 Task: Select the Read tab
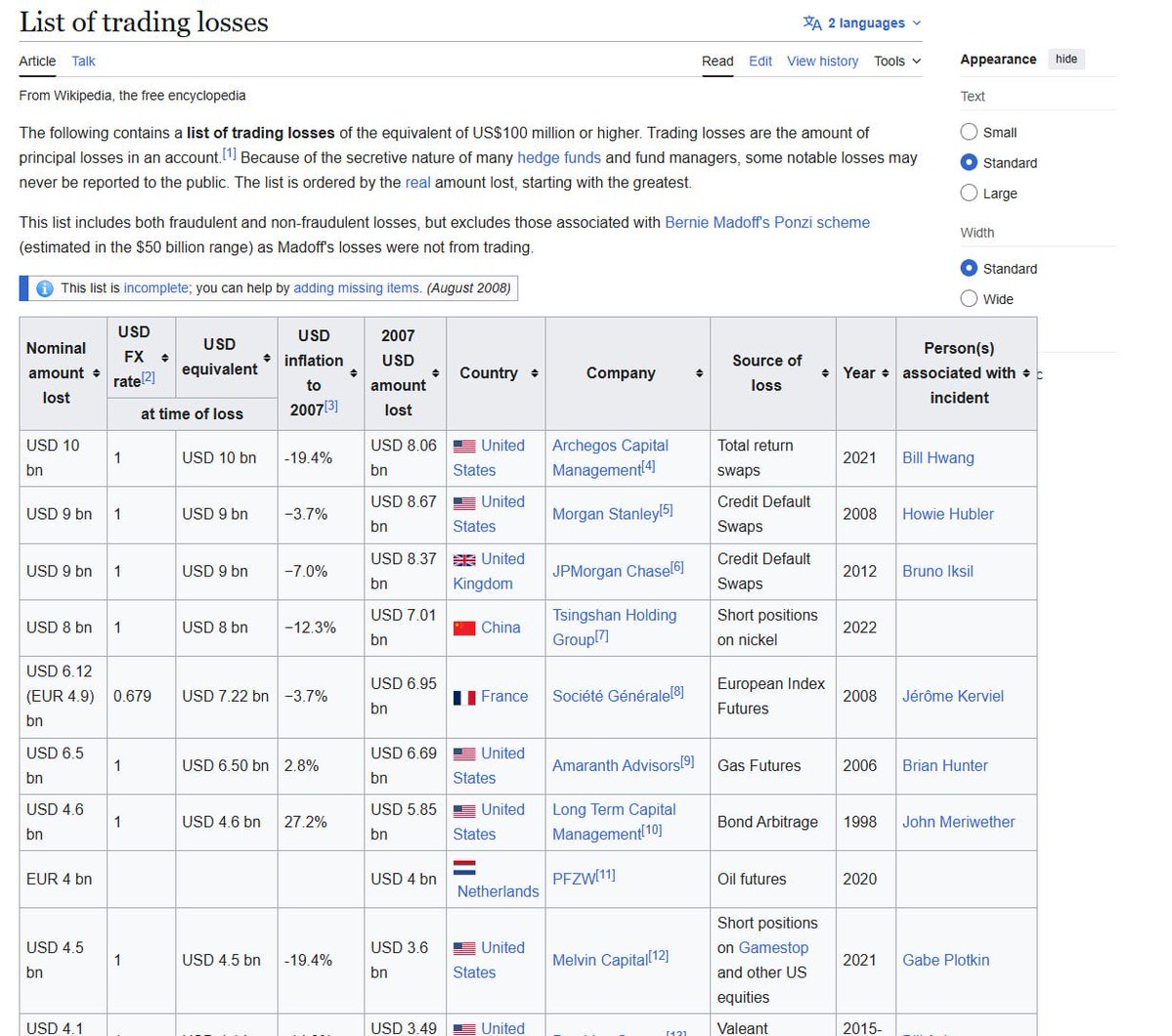(x=717, y=62)
